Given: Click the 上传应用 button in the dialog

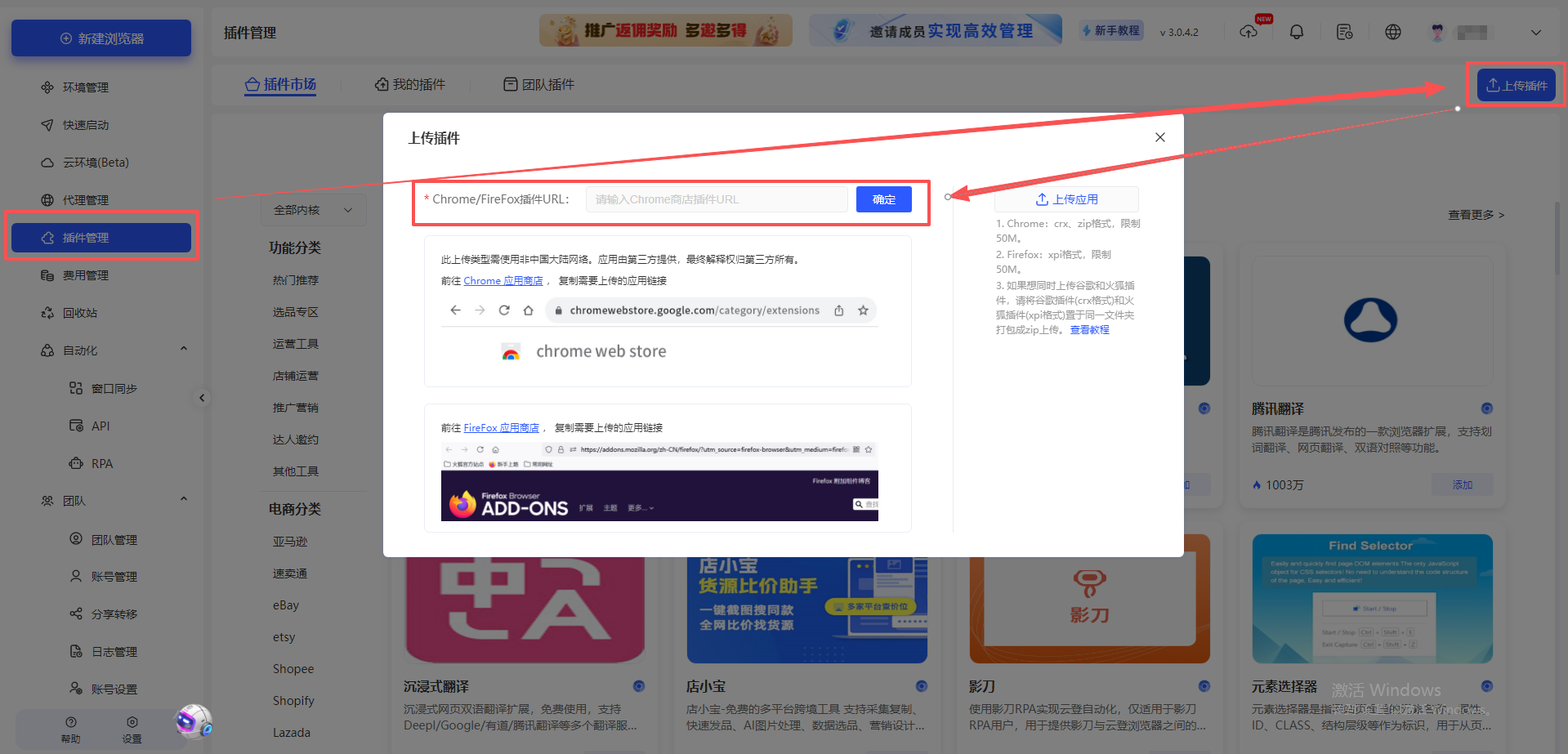Looking at the screenshot, I should click(x=1066, y=199).
